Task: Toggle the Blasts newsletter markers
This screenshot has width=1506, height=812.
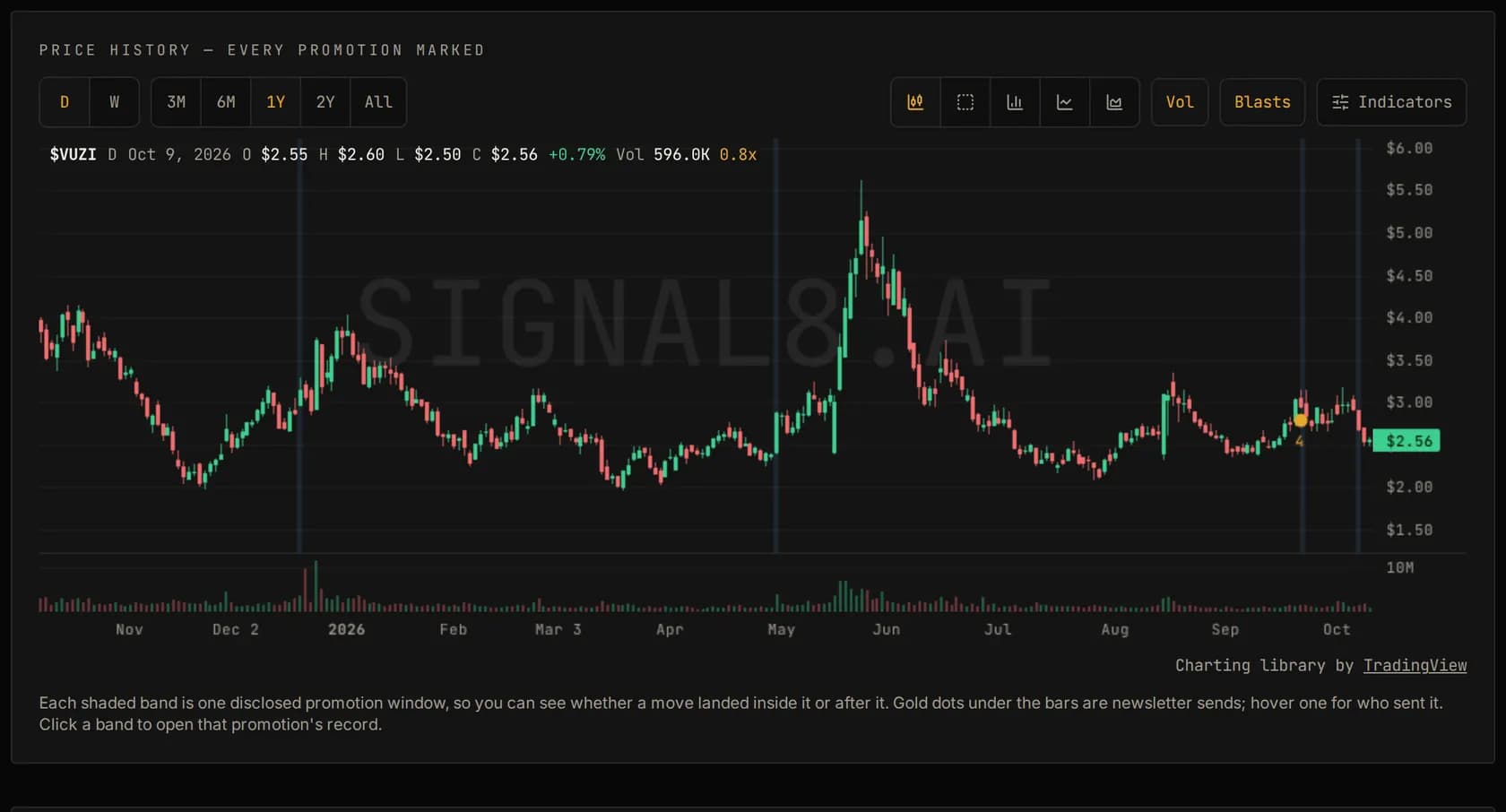Action: point(1262,102)
